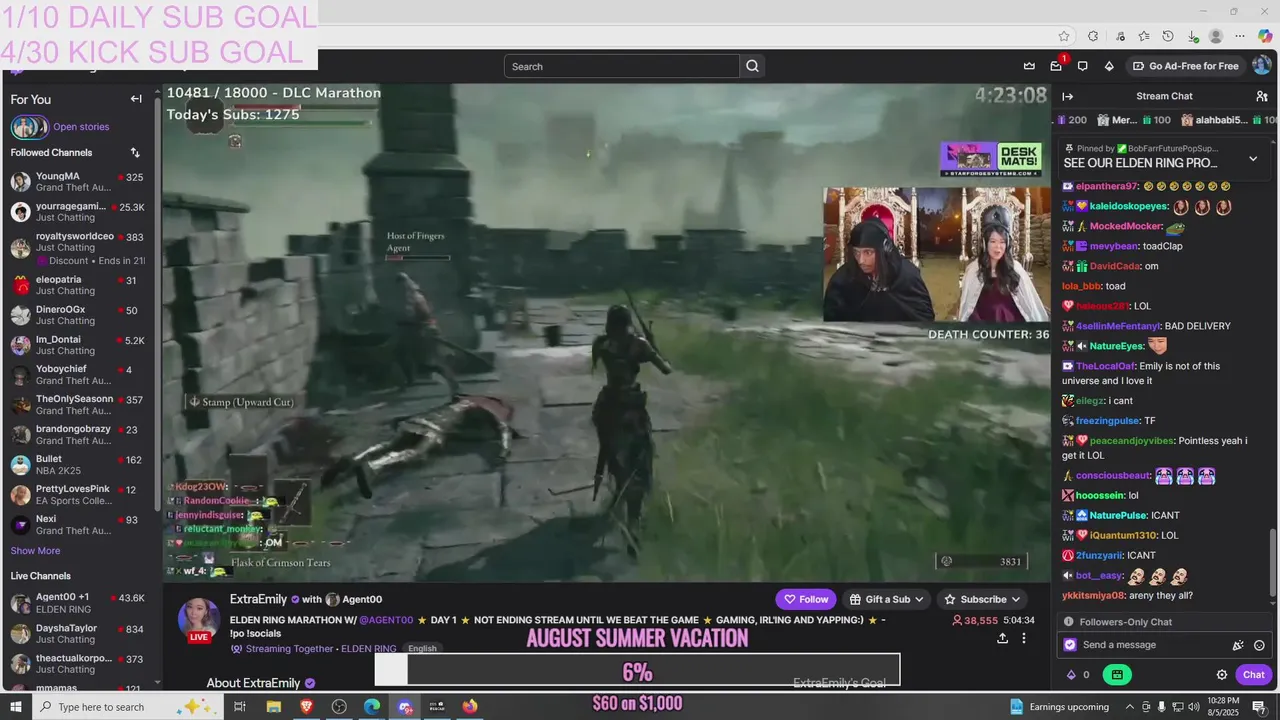Open the YoungMA followed channel
The height and width of the screenshot is (720, 1280).
[x=77, y=182]
